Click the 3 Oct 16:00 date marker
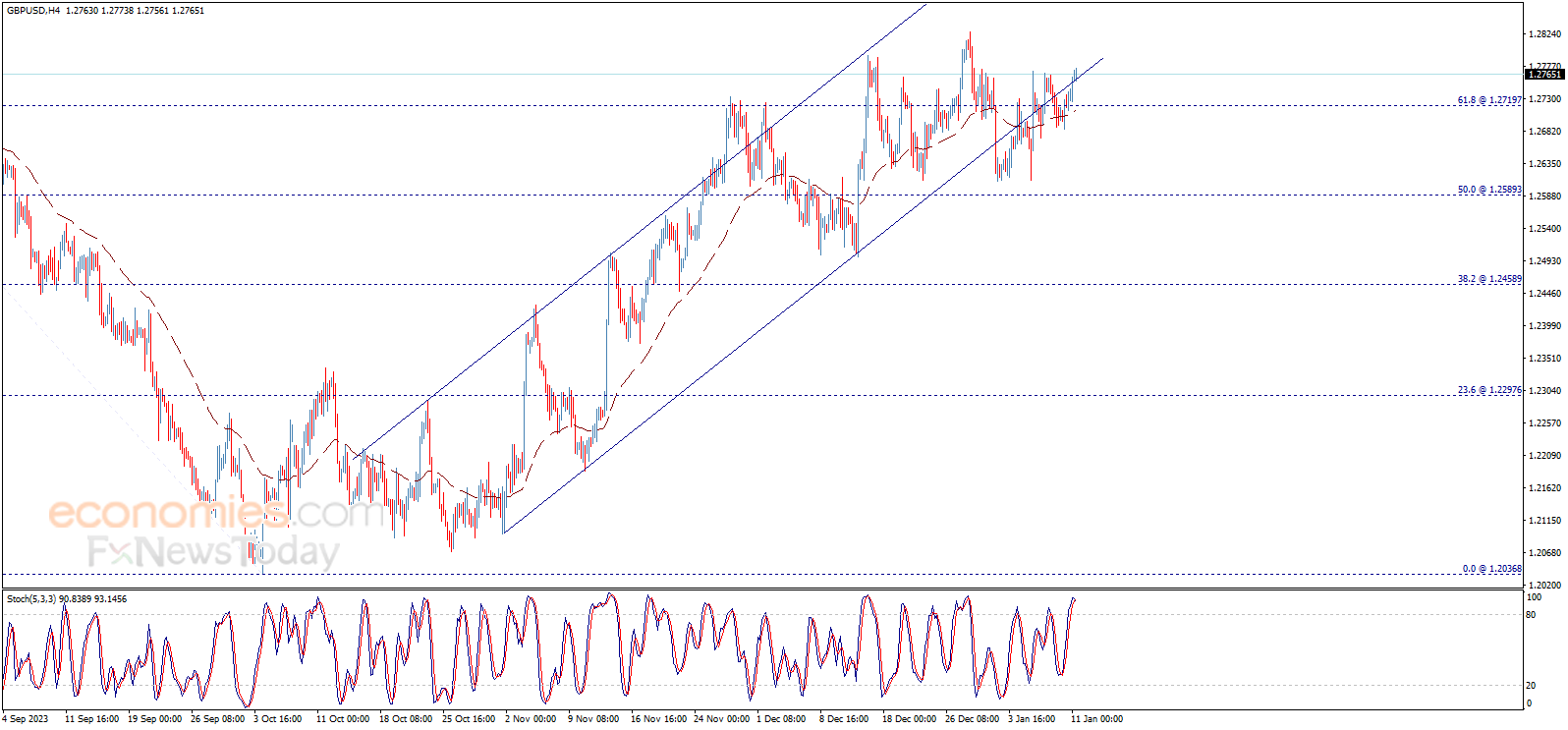Image resolution: width=1568 pixels, height=730 pixels. (x=278, y=719)
